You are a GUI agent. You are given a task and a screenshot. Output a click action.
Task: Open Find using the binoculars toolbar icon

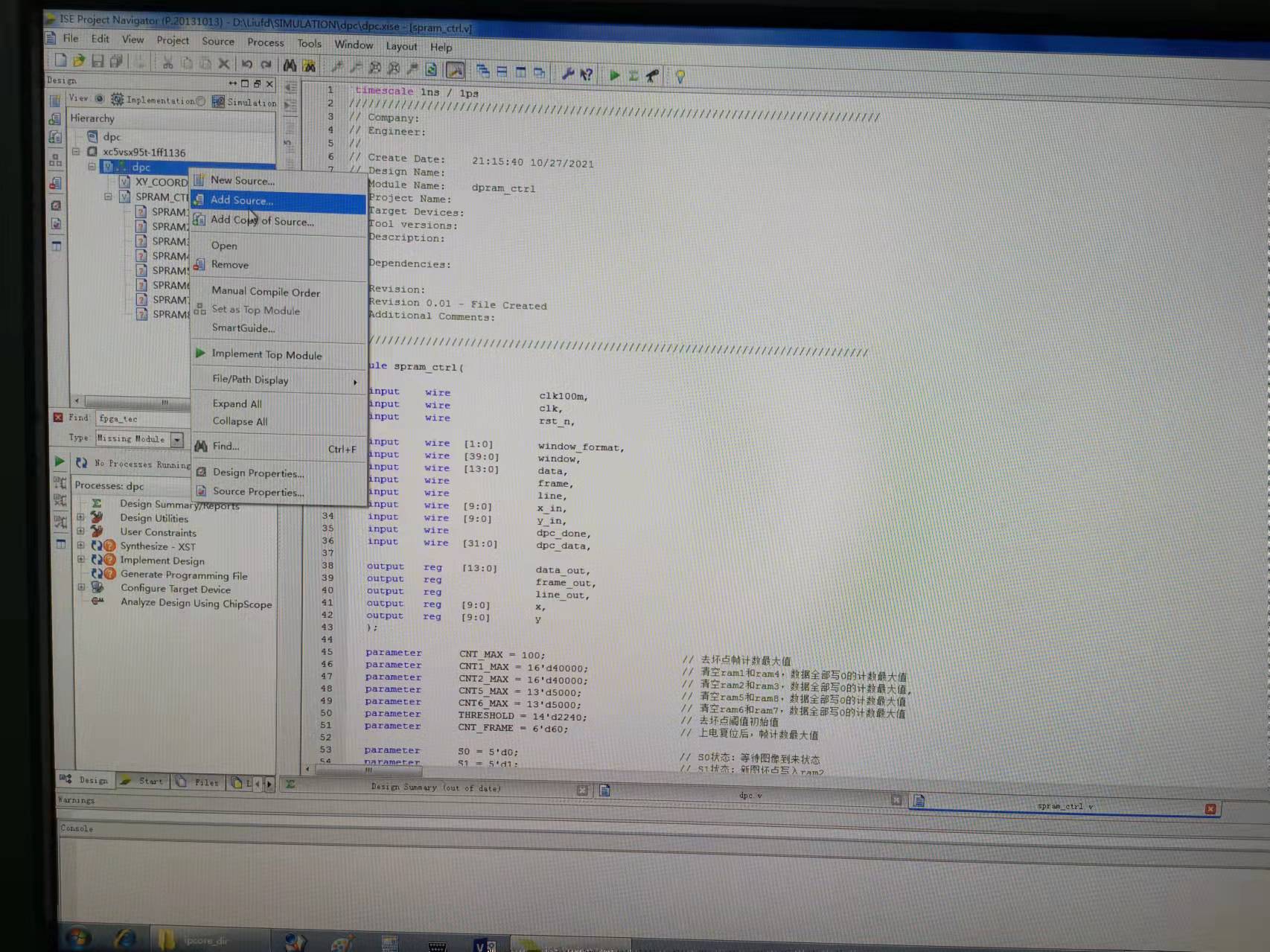click(x=290, y=66)
